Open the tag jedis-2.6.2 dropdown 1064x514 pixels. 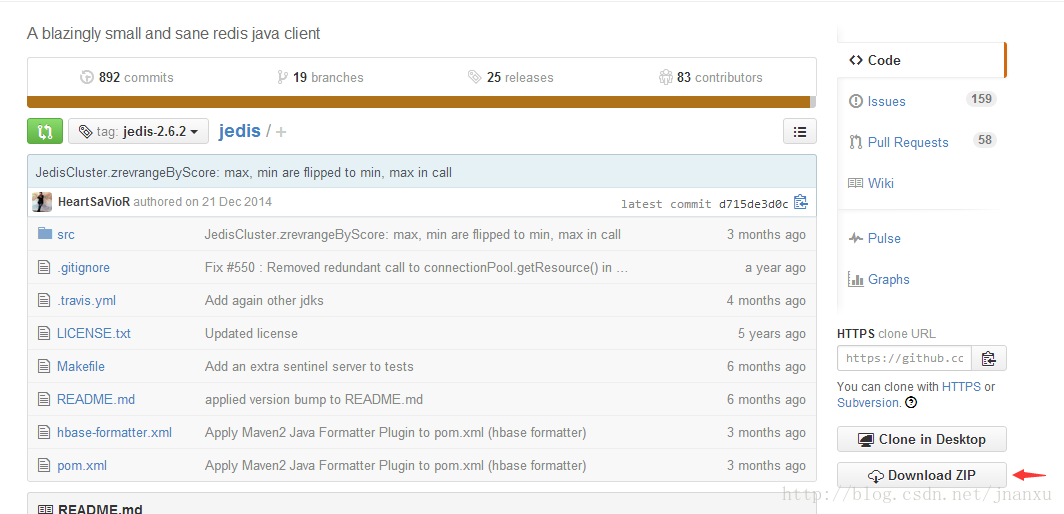(x=137, y=131)
